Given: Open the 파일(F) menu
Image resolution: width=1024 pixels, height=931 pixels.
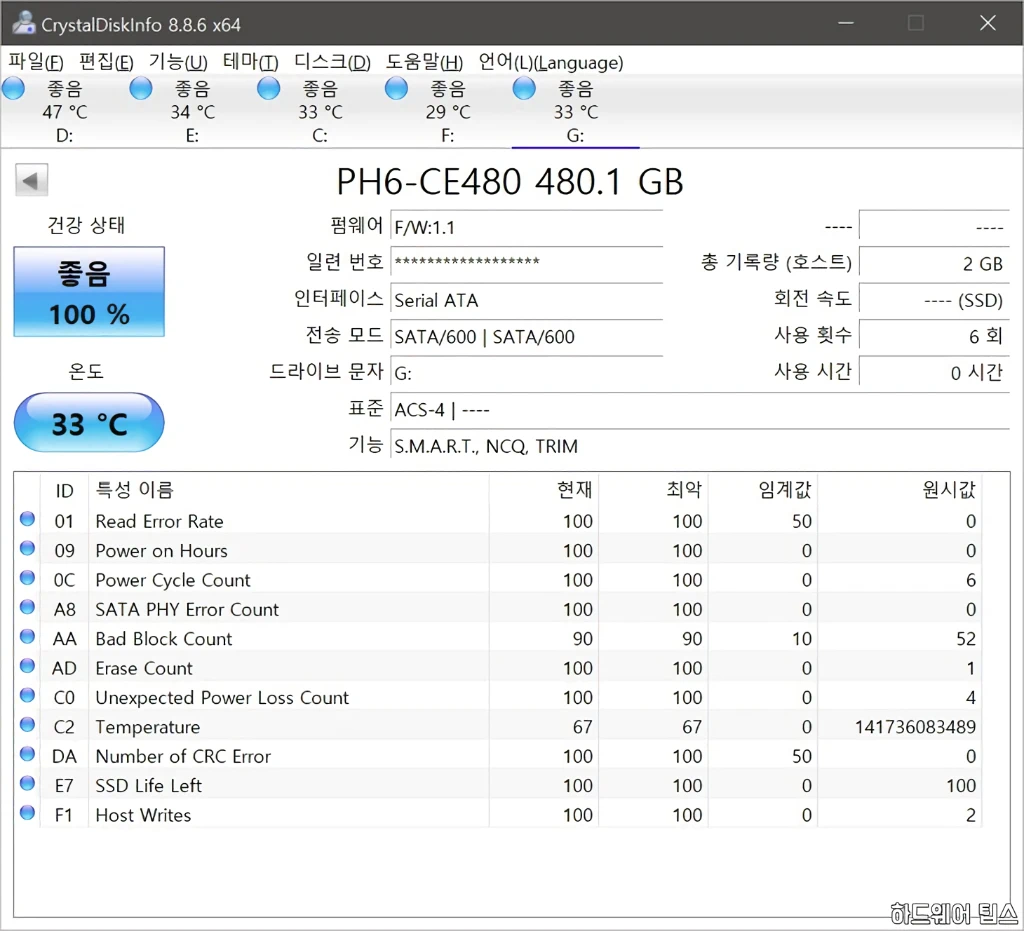Looking at the screenshot, I should [x=36, y=62].
